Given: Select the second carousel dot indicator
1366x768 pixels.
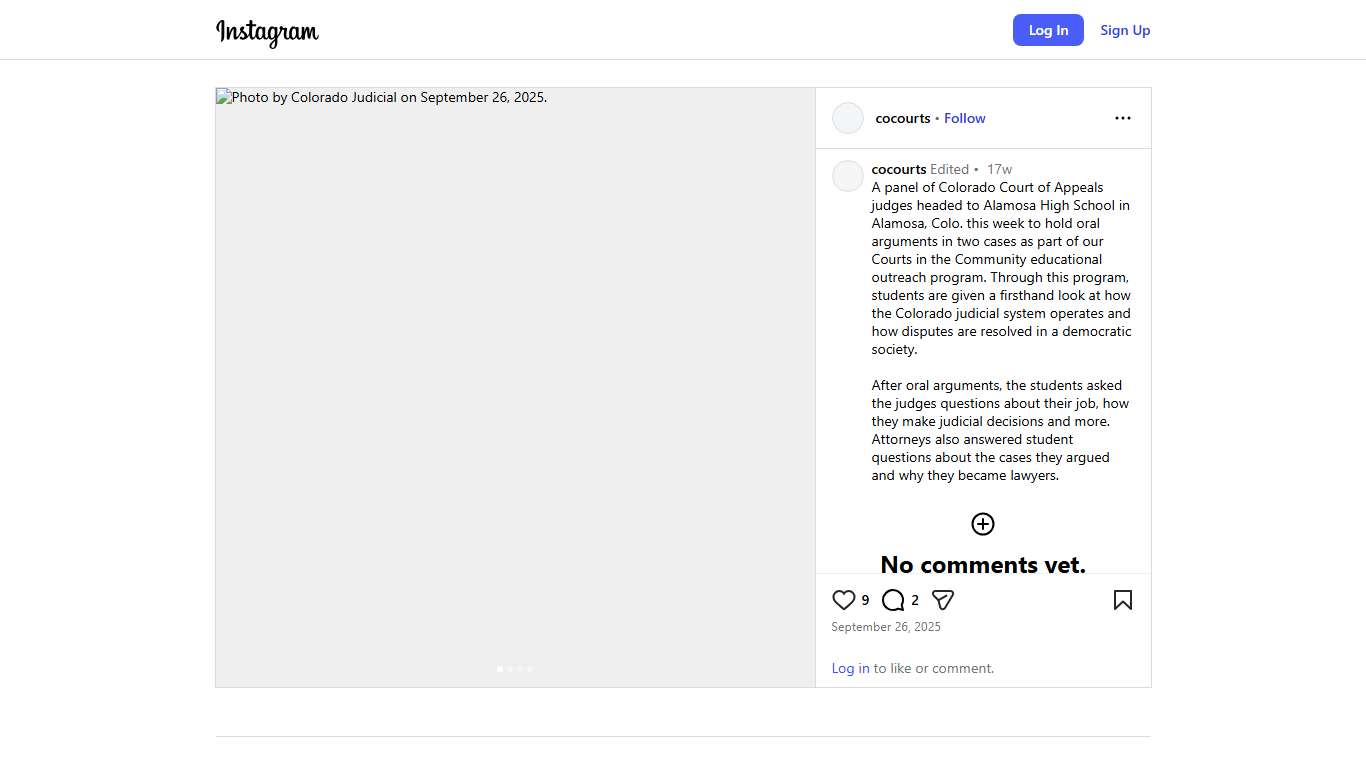Looking at the screenshot, I should pyautogui.click(x=510, y=669).
